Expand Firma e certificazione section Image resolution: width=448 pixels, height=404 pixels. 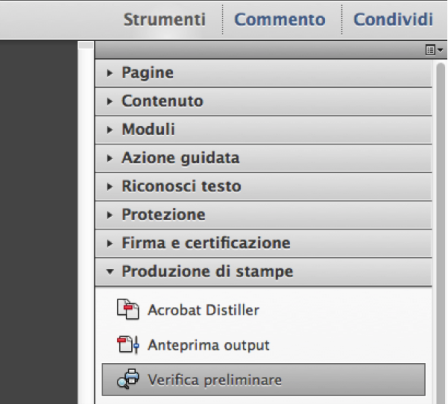264,243
